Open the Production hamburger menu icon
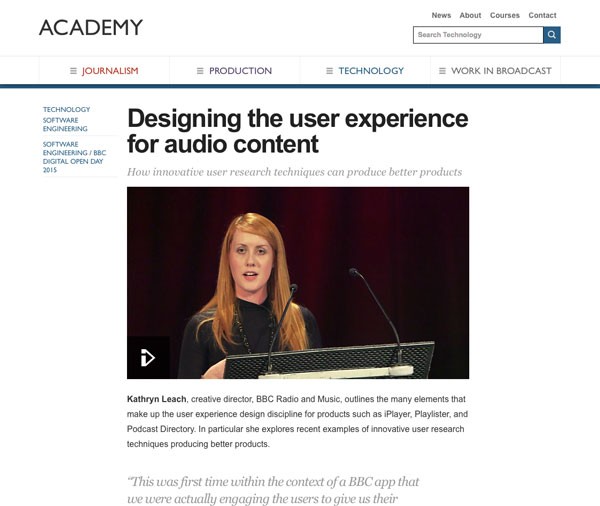Viewport: 600px width, 506px height. coord(200,71)
